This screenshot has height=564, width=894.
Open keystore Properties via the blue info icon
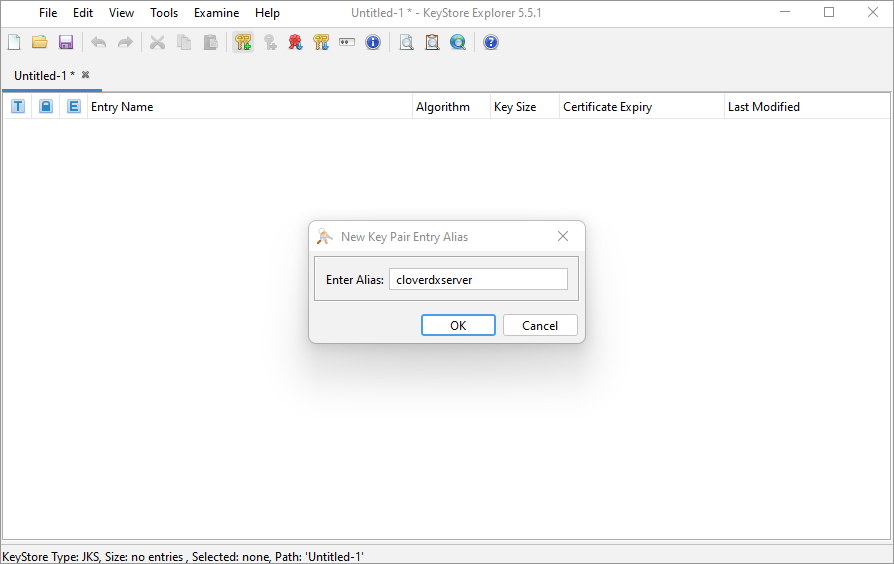click(373, 42)
